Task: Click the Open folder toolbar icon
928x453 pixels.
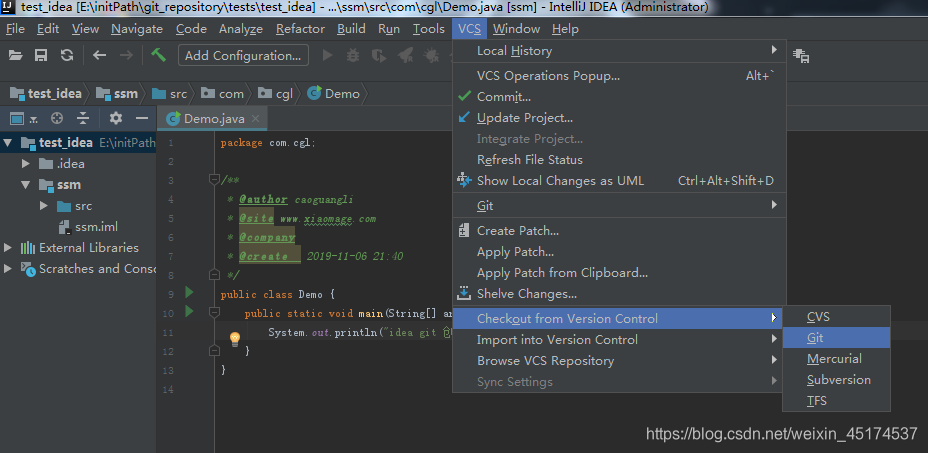Action: (15, 56)
